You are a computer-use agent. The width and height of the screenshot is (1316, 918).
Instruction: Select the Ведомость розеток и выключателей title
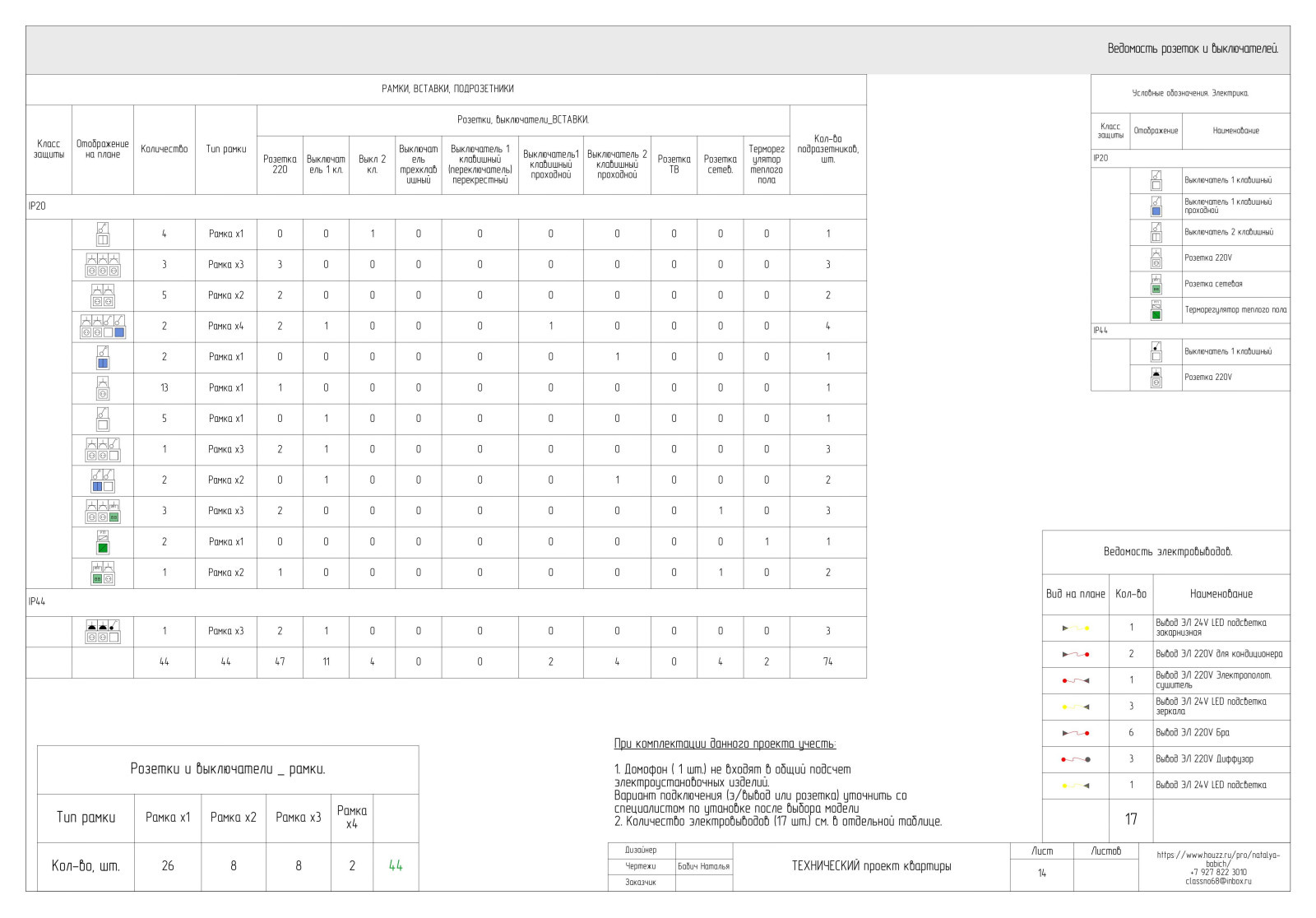(1192, 49)
